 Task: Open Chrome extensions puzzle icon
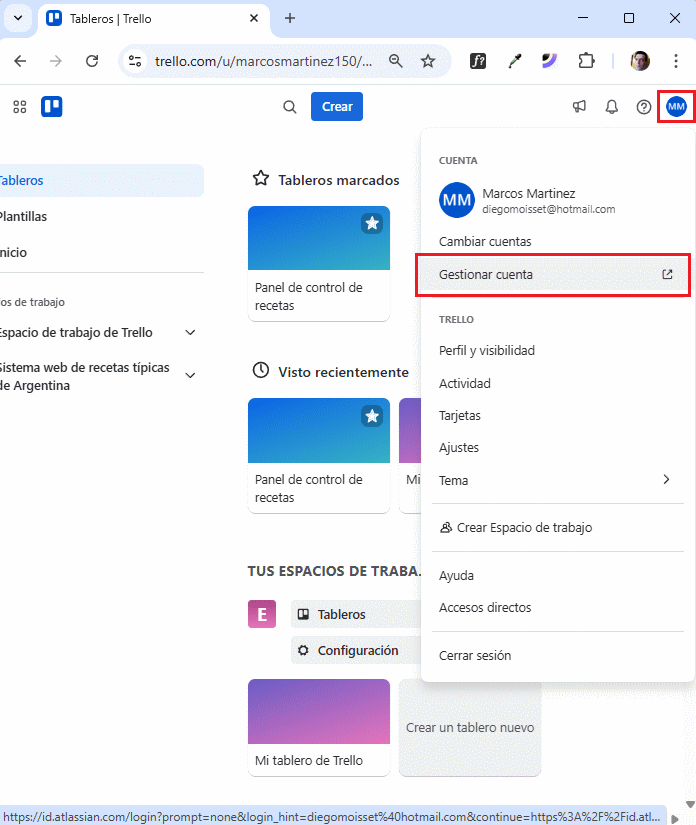[x=587, y=61]
